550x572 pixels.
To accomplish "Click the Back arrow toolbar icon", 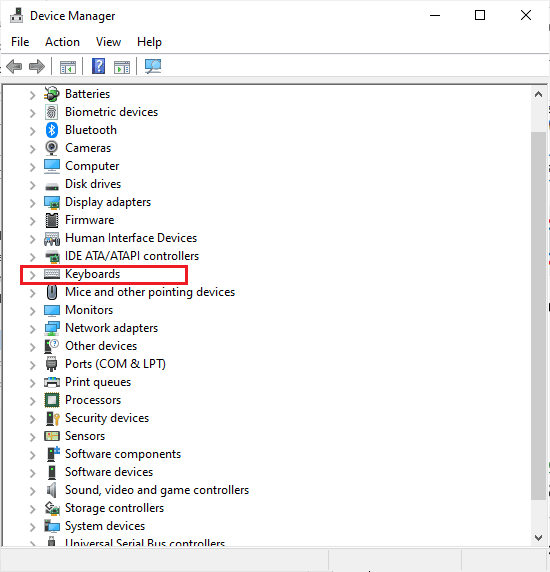I will [14, 67].
